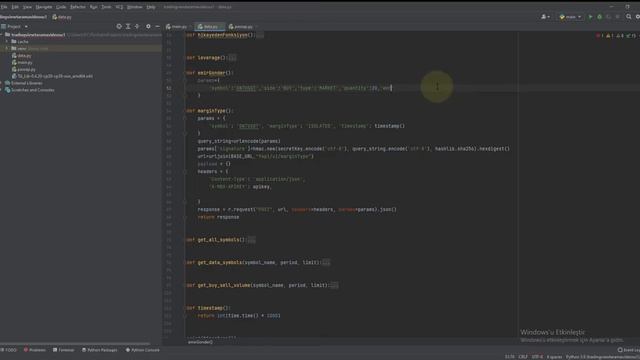Screen dimensions: 640x360
Task: Click the Python interpreter in status bar
Action: [602, 357]
